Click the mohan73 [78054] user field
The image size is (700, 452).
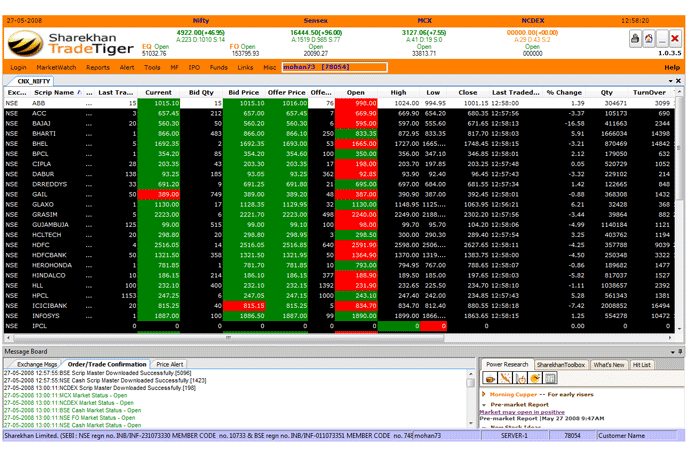pyautogui.click(x=334, y=67)
